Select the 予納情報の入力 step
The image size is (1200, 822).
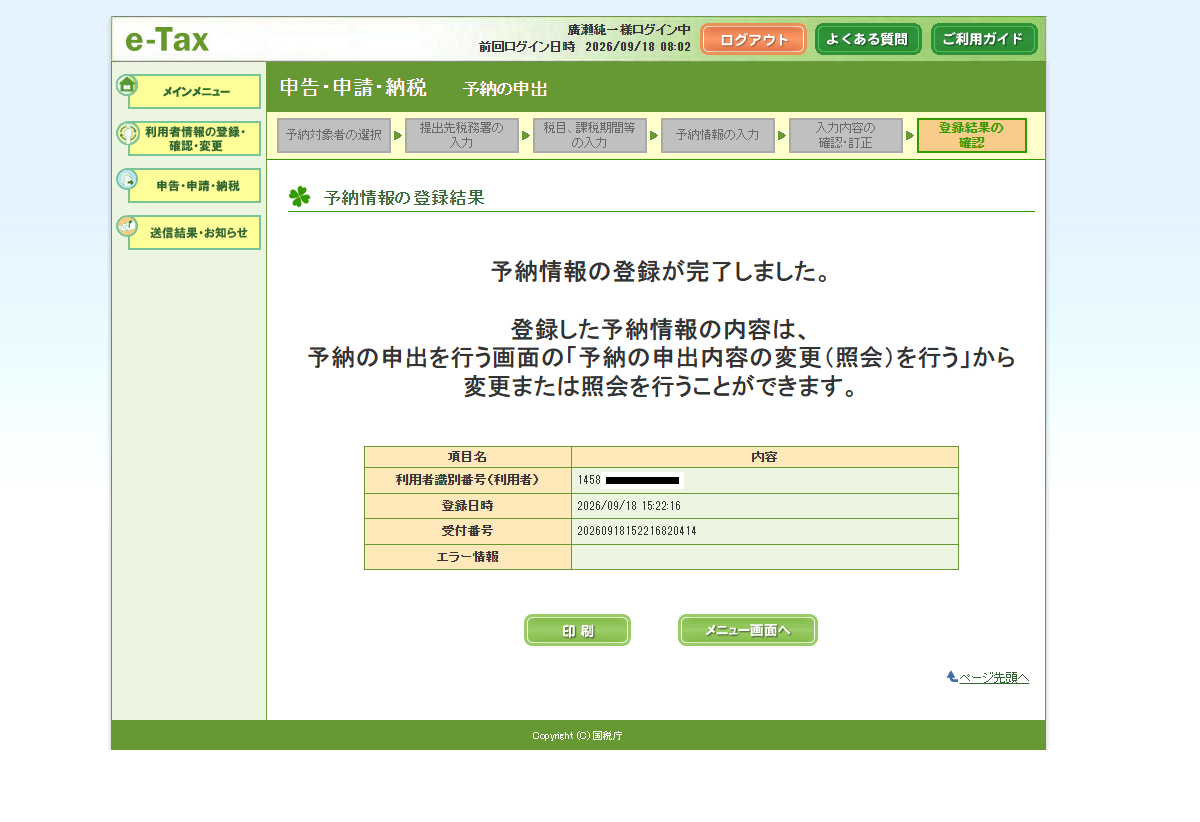tap(717, 135)
